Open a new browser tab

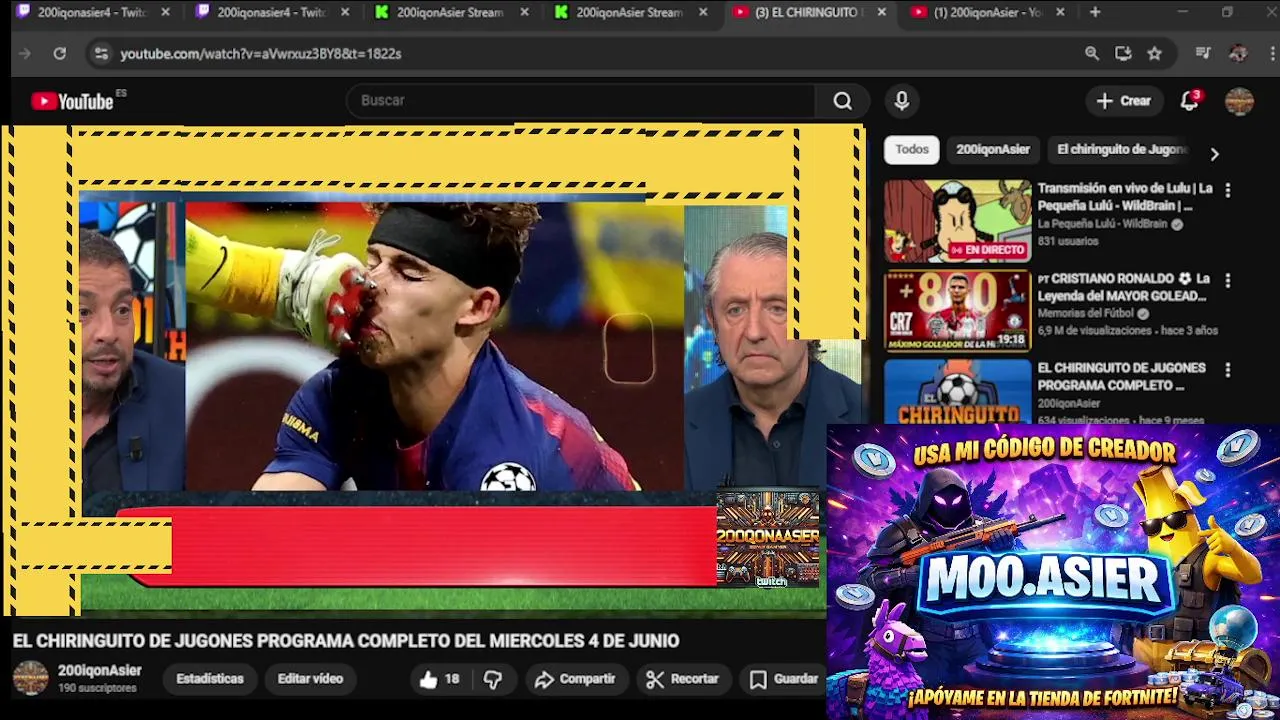pyautogui.click(x=1095, y=12)
